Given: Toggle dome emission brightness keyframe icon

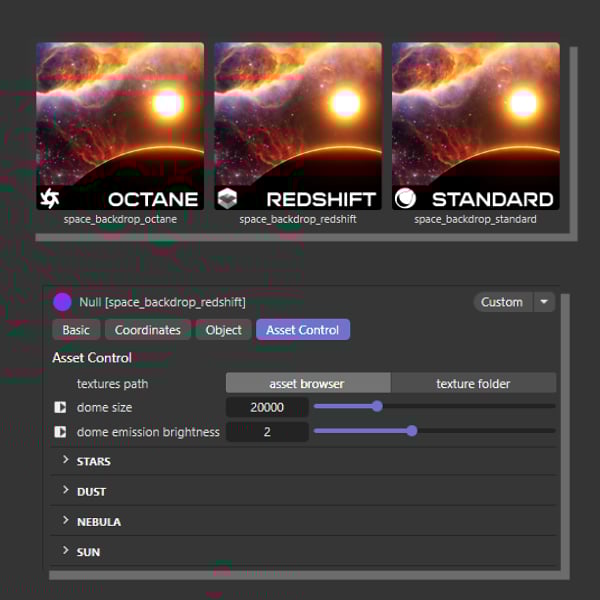Looking at the screenshot, I should tap(60, 432).
